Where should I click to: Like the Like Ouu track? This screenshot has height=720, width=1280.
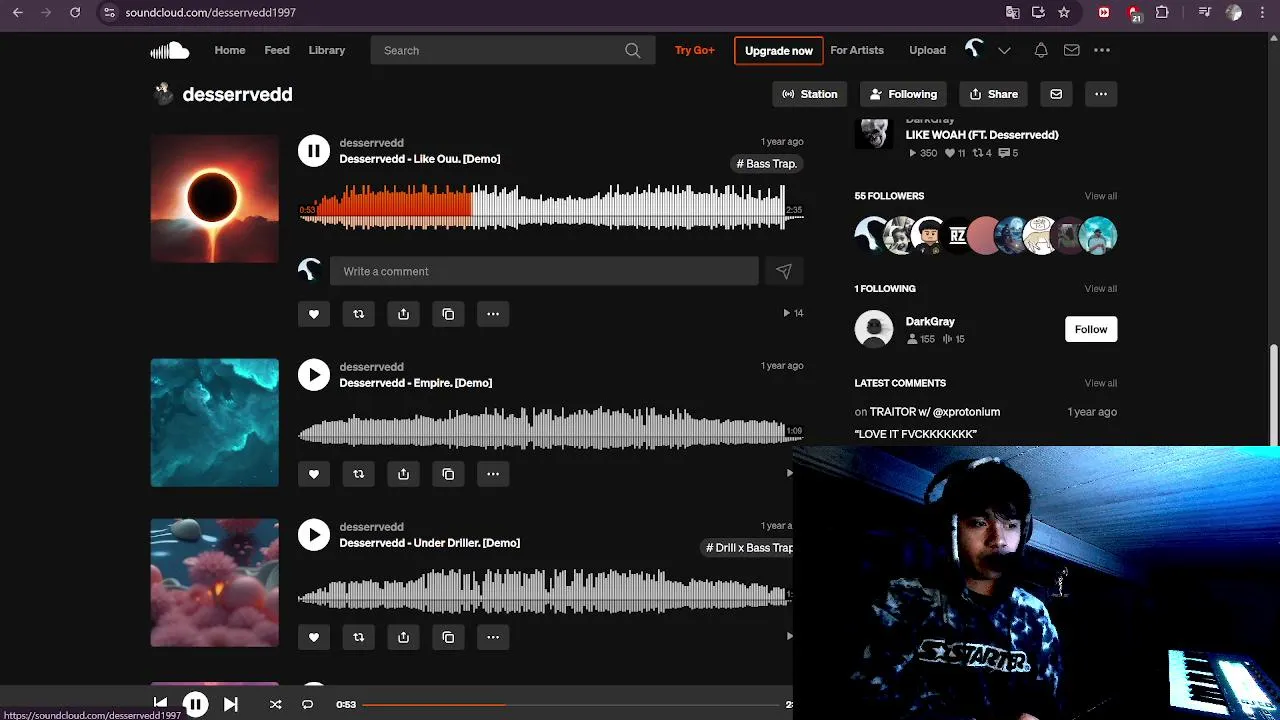(x=314, y=314)
